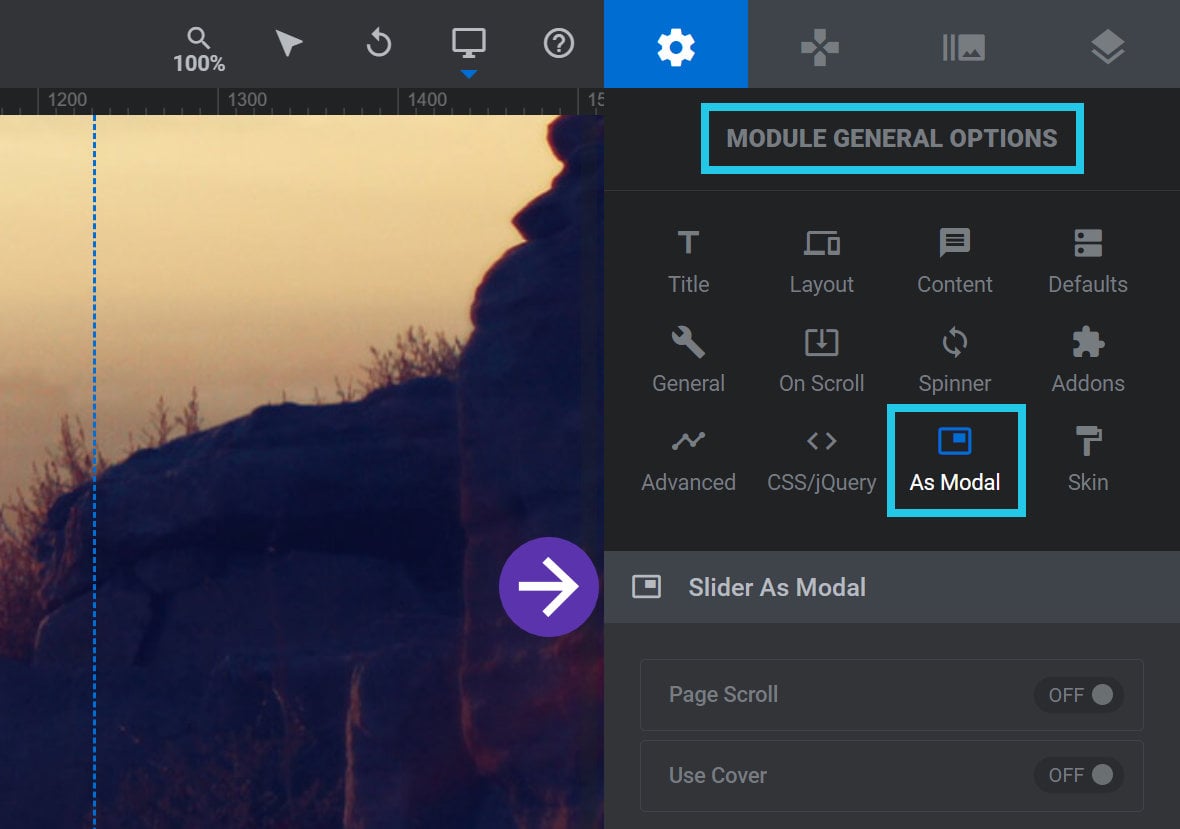Open the Defaults settings section
This screenshot has height=829, width=1180.
1088,262
